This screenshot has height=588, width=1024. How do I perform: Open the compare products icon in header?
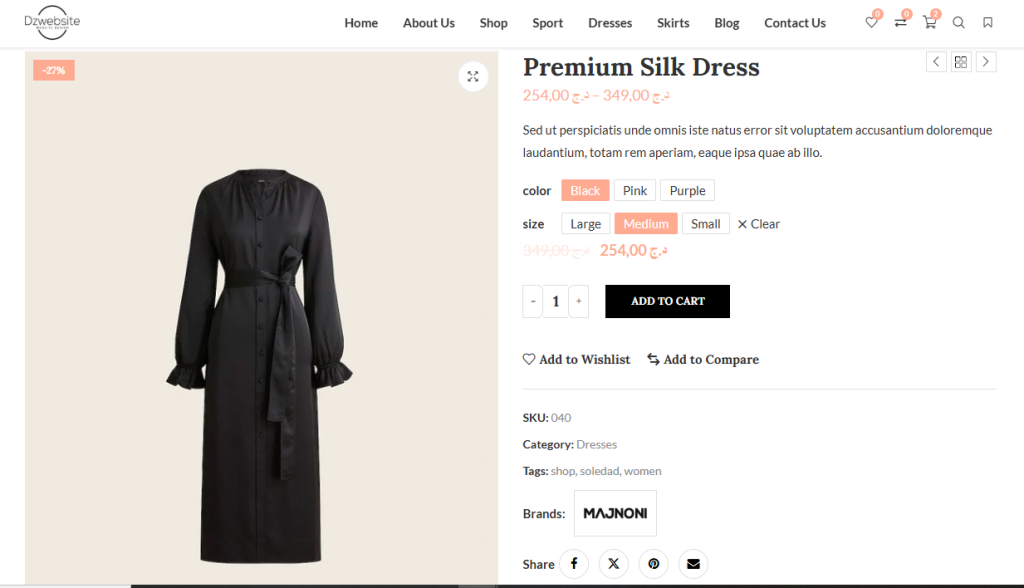(899, 22)
